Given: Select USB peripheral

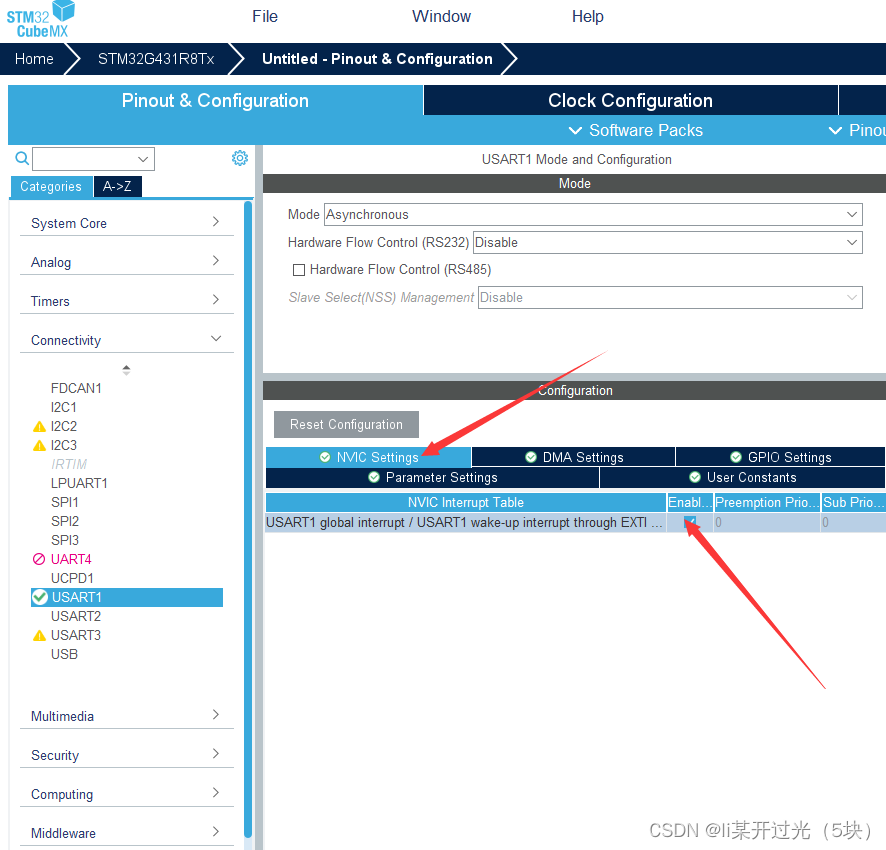Looking at the screenshot, I should tap(64, 654).
